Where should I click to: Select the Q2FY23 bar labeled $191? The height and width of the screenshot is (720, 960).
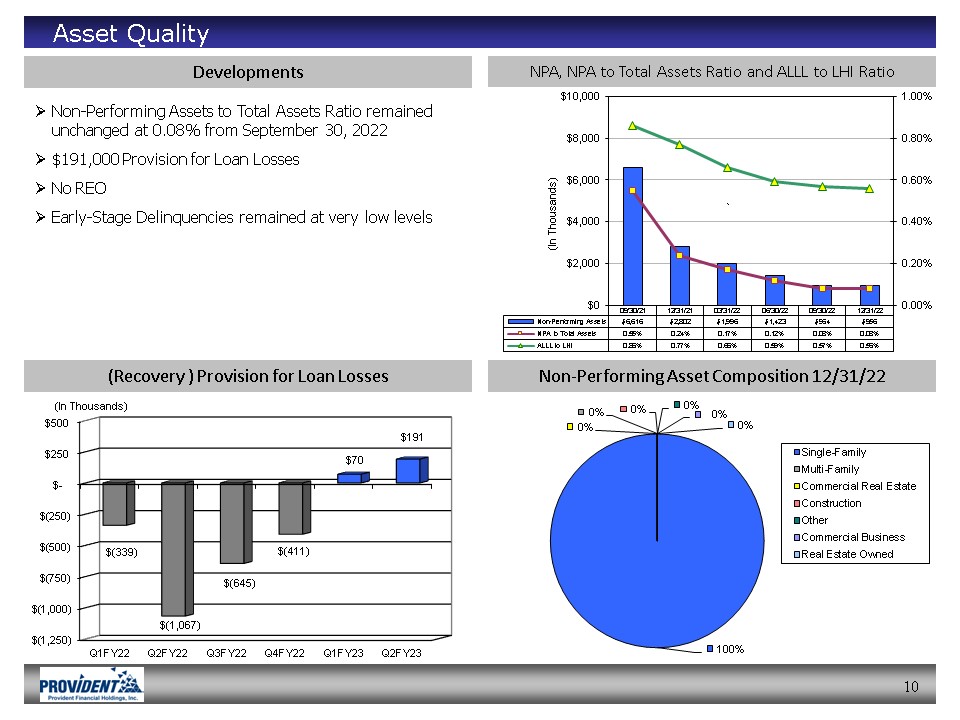[x=409, y=471]
